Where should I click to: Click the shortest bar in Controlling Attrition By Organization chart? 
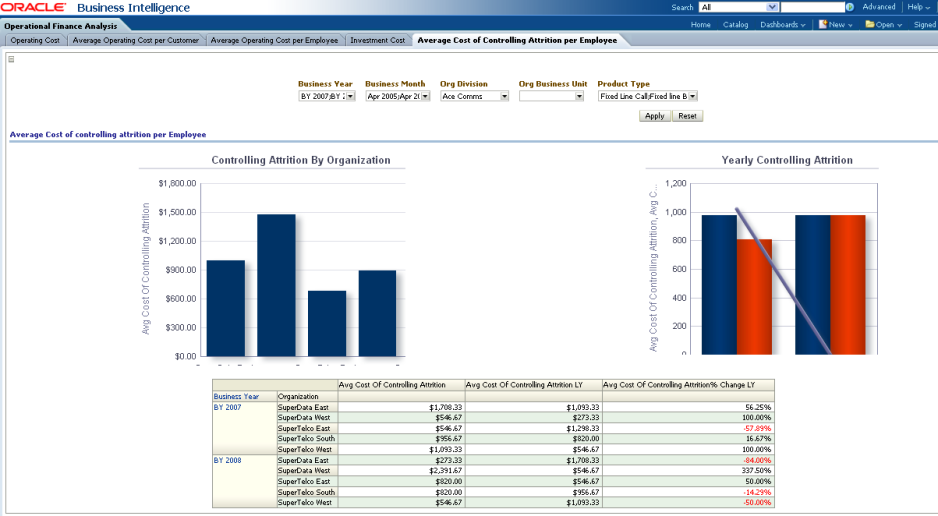coord(327,323)
